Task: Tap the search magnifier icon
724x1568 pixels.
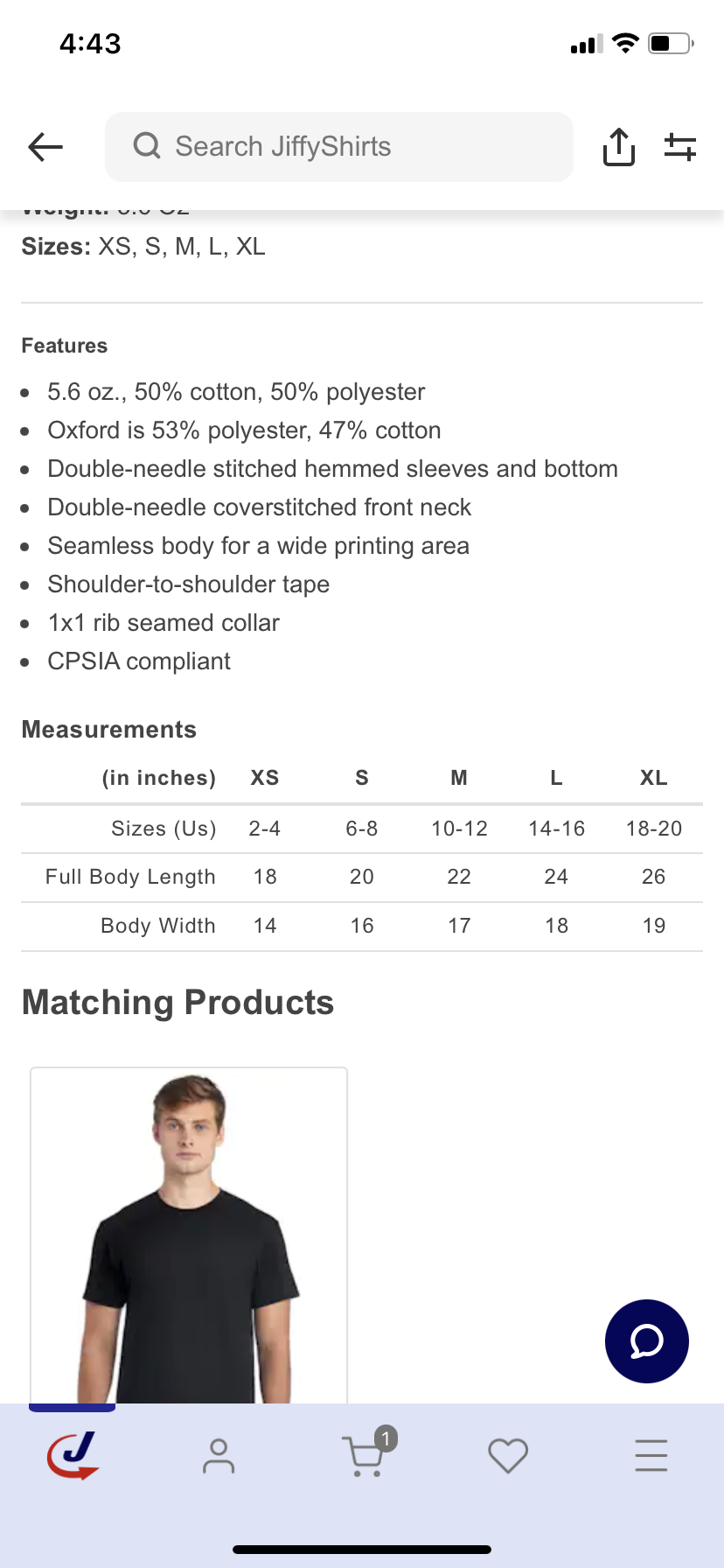Action: click(147, 145)
